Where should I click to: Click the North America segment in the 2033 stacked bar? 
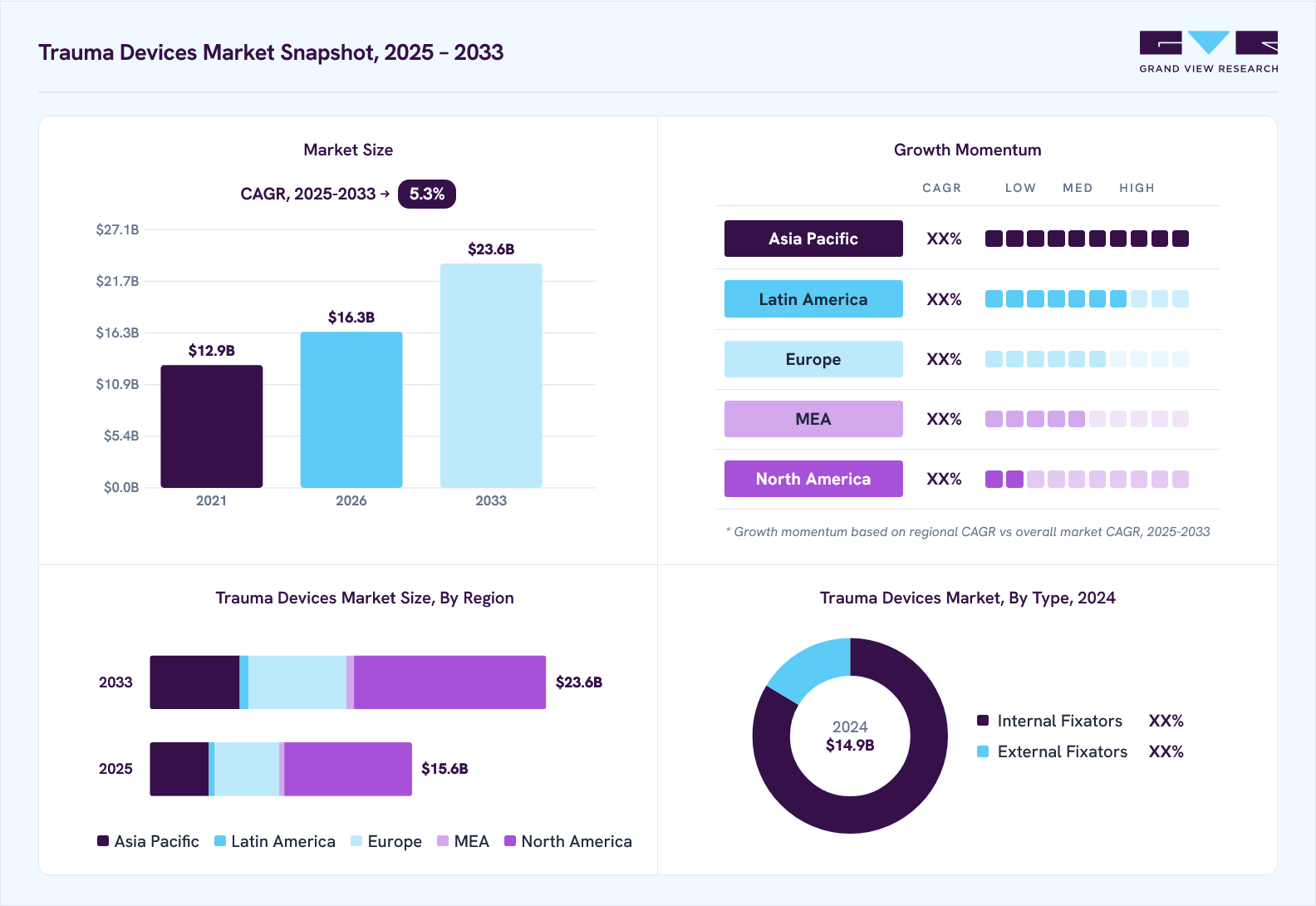tap(449, 682)
